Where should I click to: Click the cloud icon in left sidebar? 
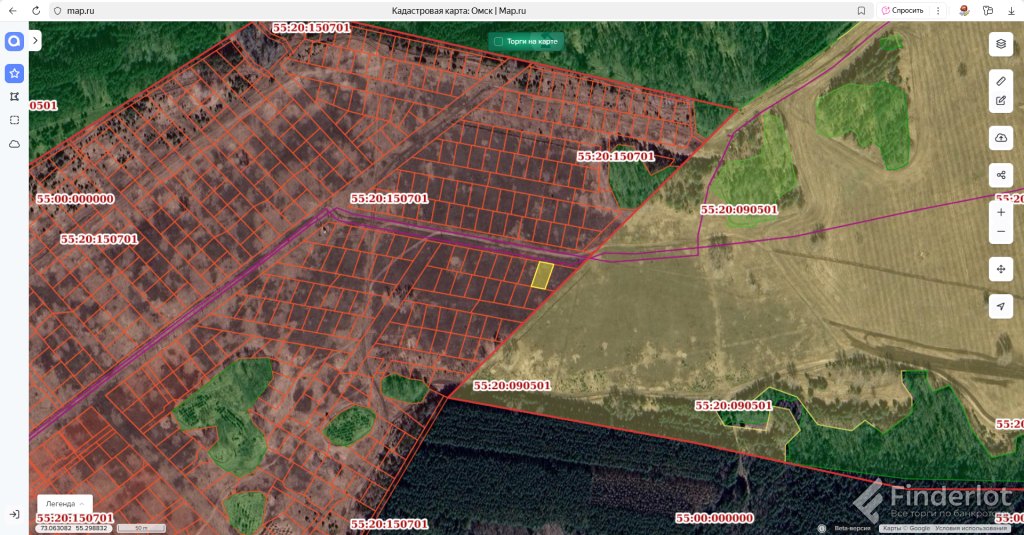[x=14, y=144]
